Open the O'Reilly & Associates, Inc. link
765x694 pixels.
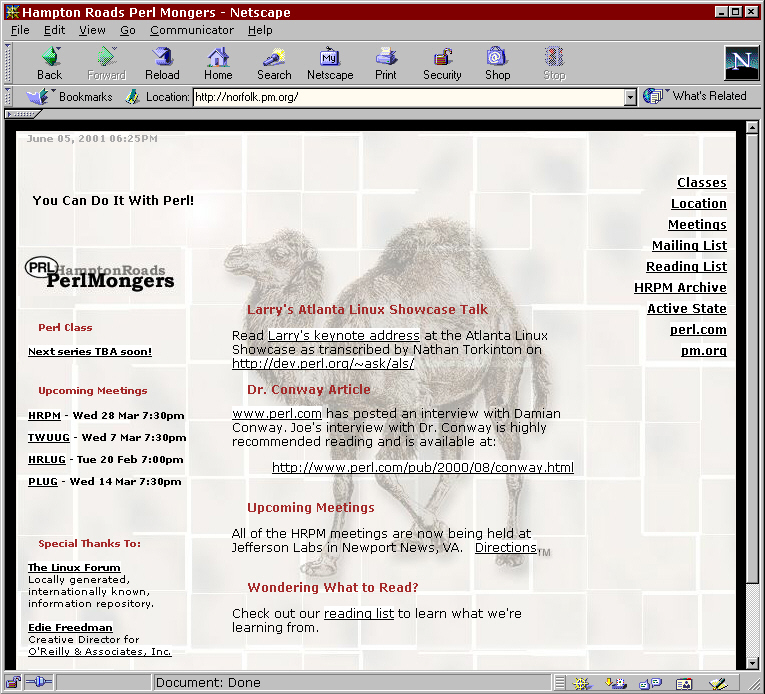point(100,652)
